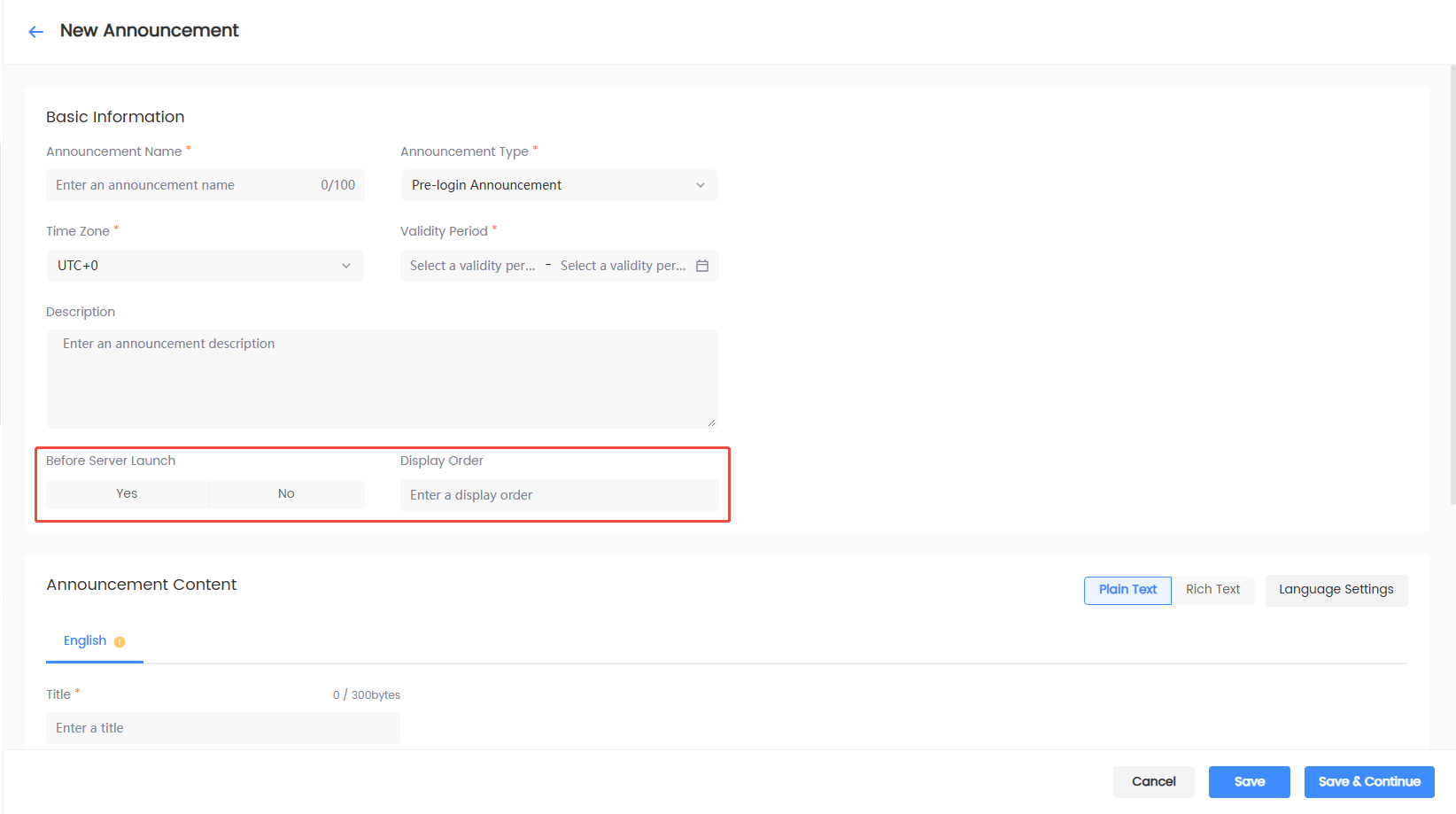
Task: Switch content mode to Rich Text
Action: [1212, 590]
